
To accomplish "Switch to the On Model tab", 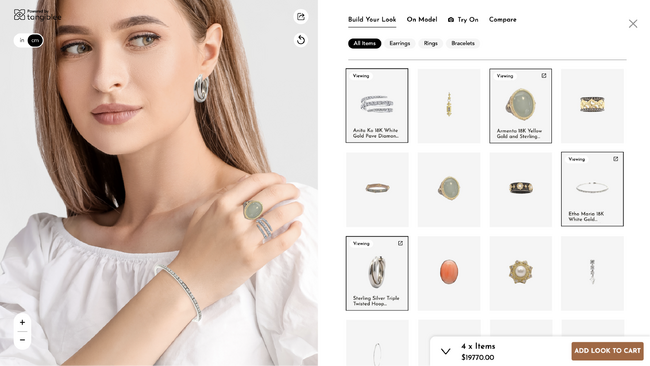I will coord(422,19).
